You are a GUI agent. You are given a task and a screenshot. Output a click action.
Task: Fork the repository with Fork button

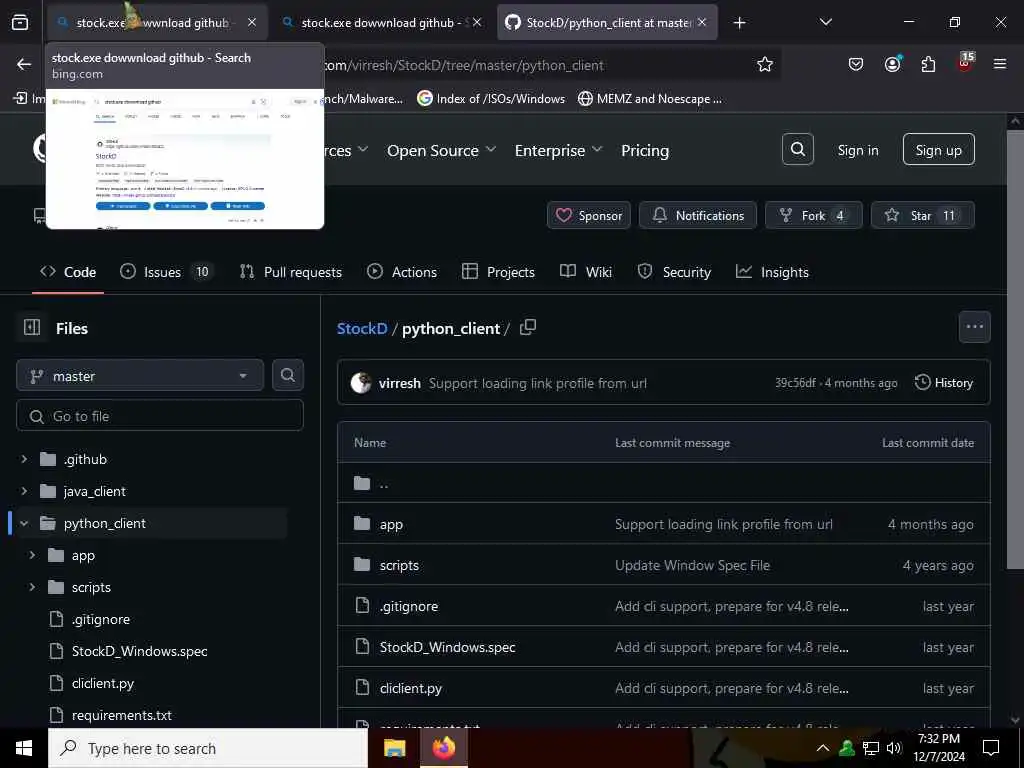coord(814,215)
